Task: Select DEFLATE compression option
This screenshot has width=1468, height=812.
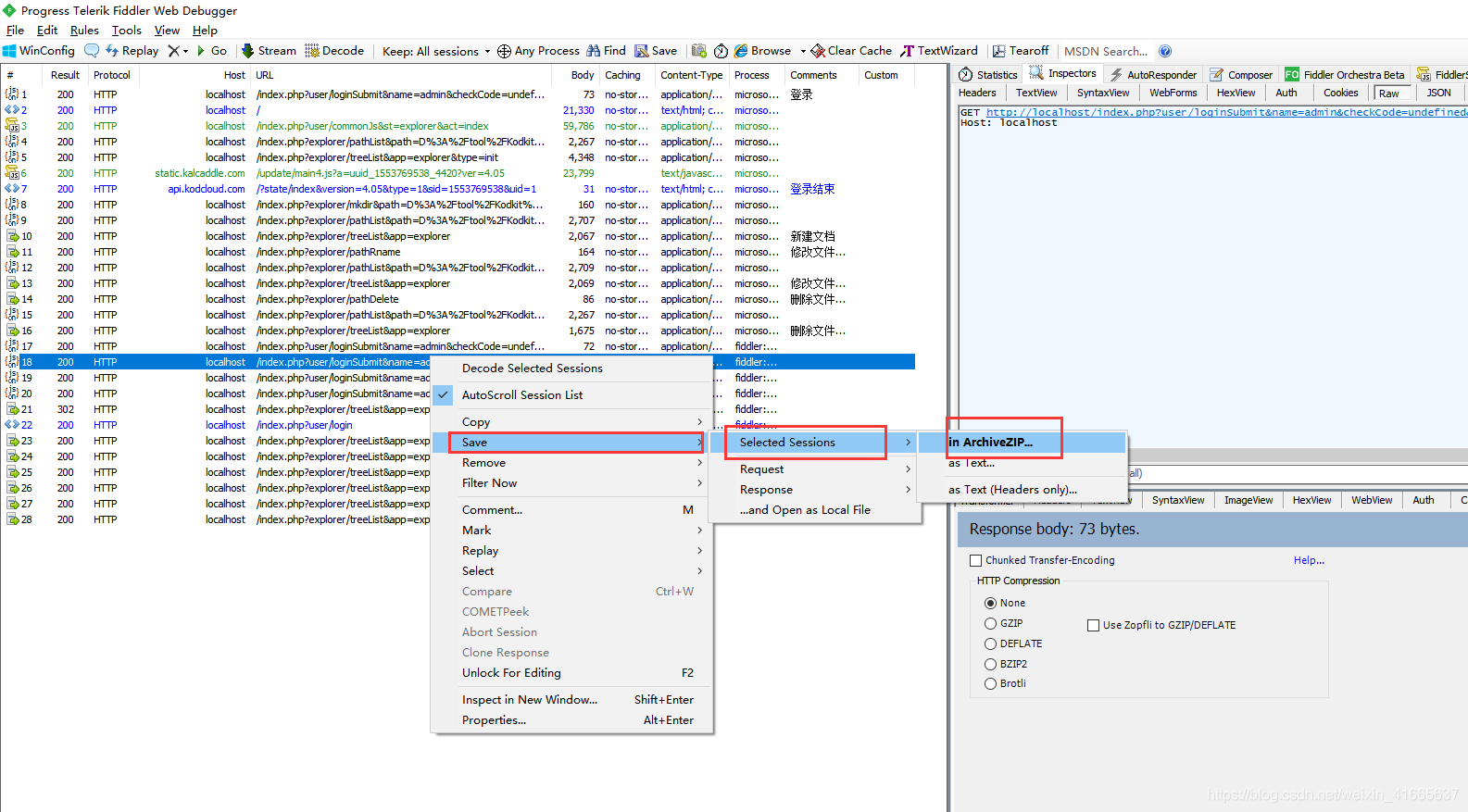Action: pyautogui.click(x=990, y=643)
